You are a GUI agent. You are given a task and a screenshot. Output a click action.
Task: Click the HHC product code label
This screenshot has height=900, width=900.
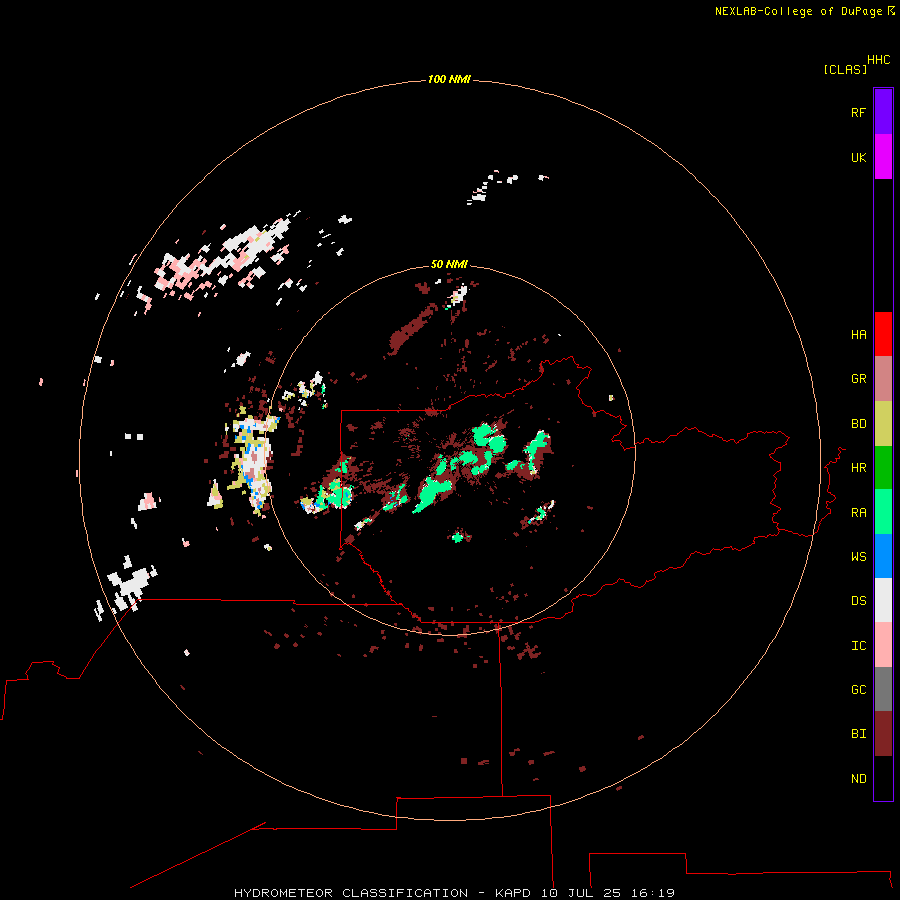pos(879,60)
